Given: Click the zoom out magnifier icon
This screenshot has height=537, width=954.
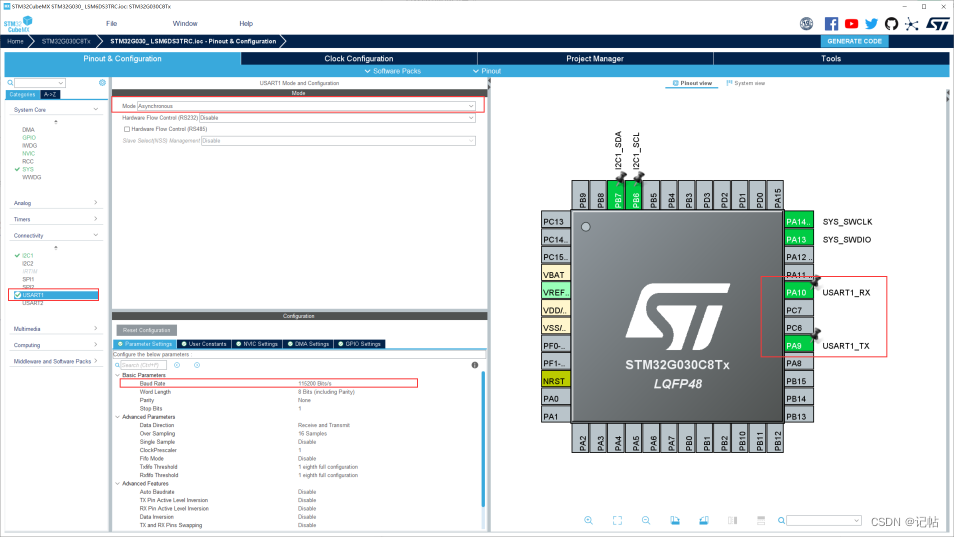Looking at the screenshot, I should tap(646, 520).
